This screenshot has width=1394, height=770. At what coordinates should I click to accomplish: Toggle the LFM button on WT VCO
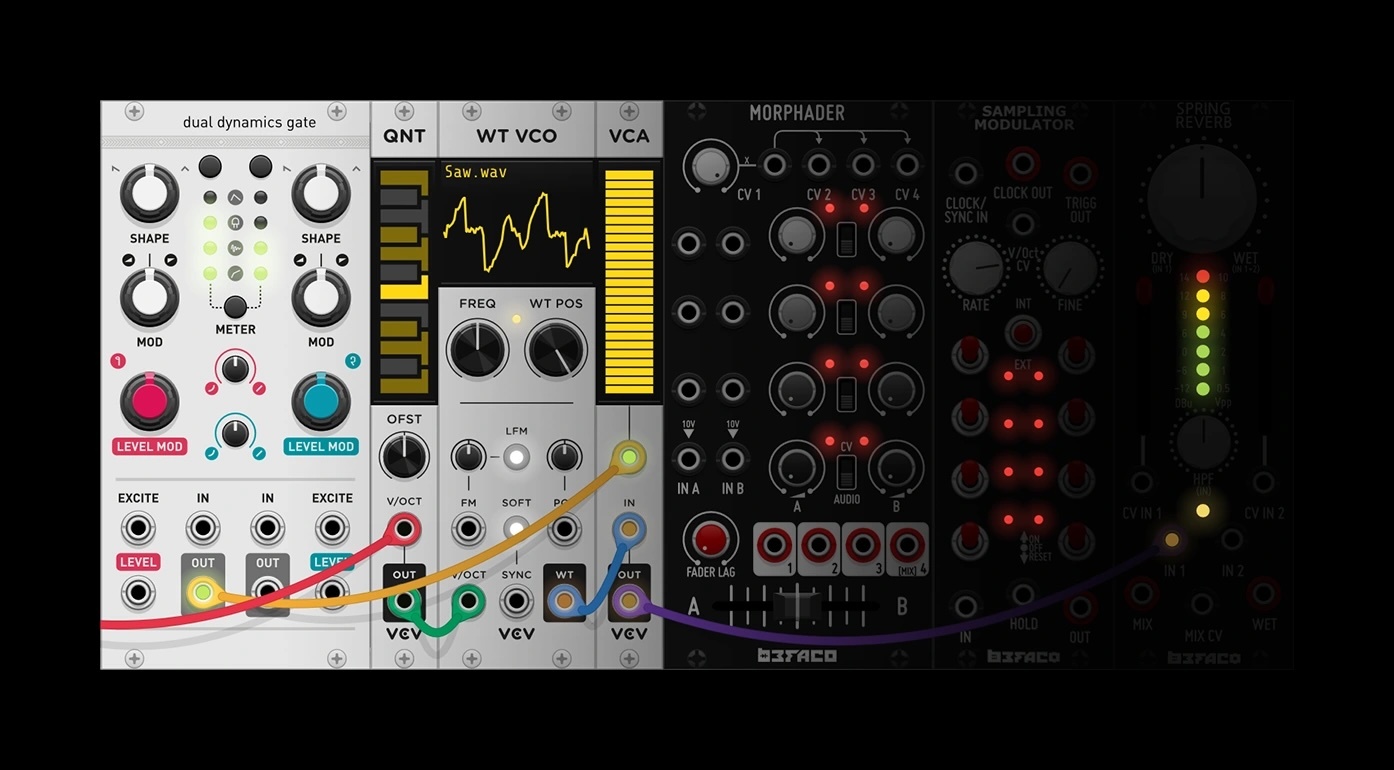(516, 457)
